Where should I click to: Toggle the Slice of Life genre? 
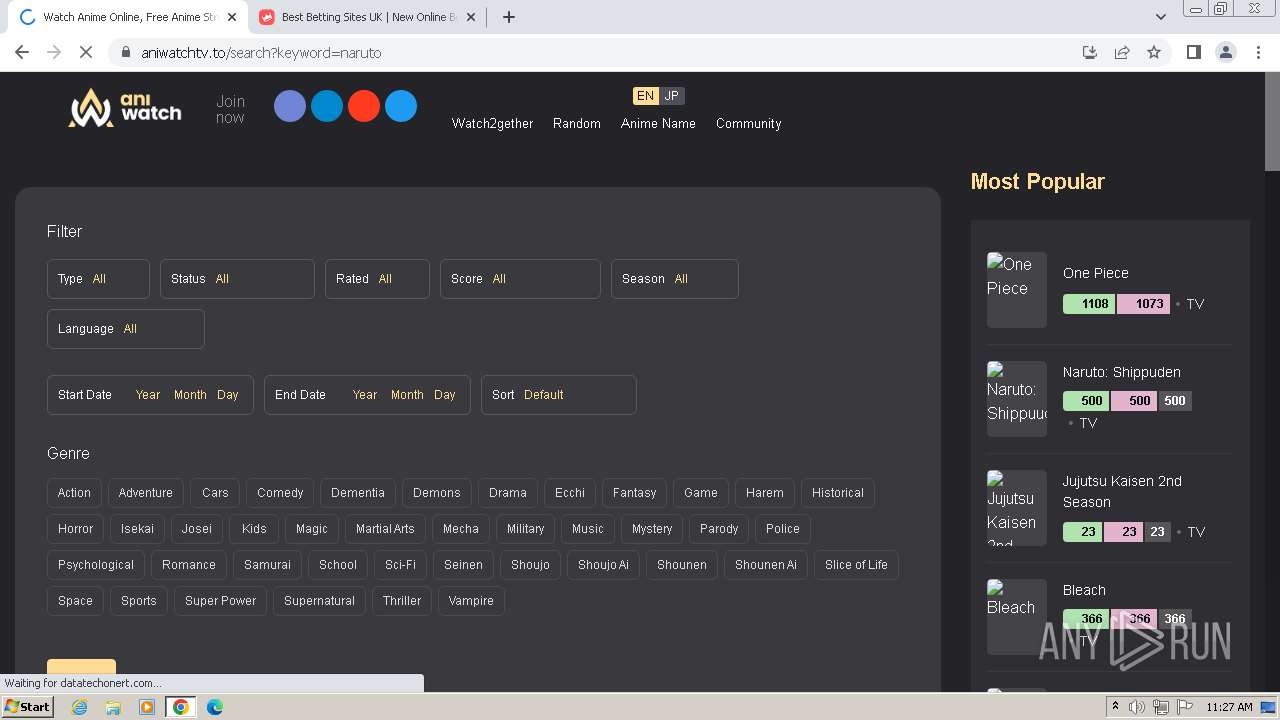pyautogui.click(x=856, y=565)
